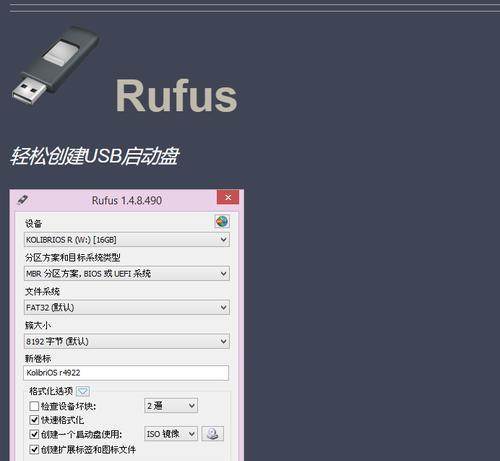Open the ISO image boot type dropdown
500x461 pixels.
171,434
